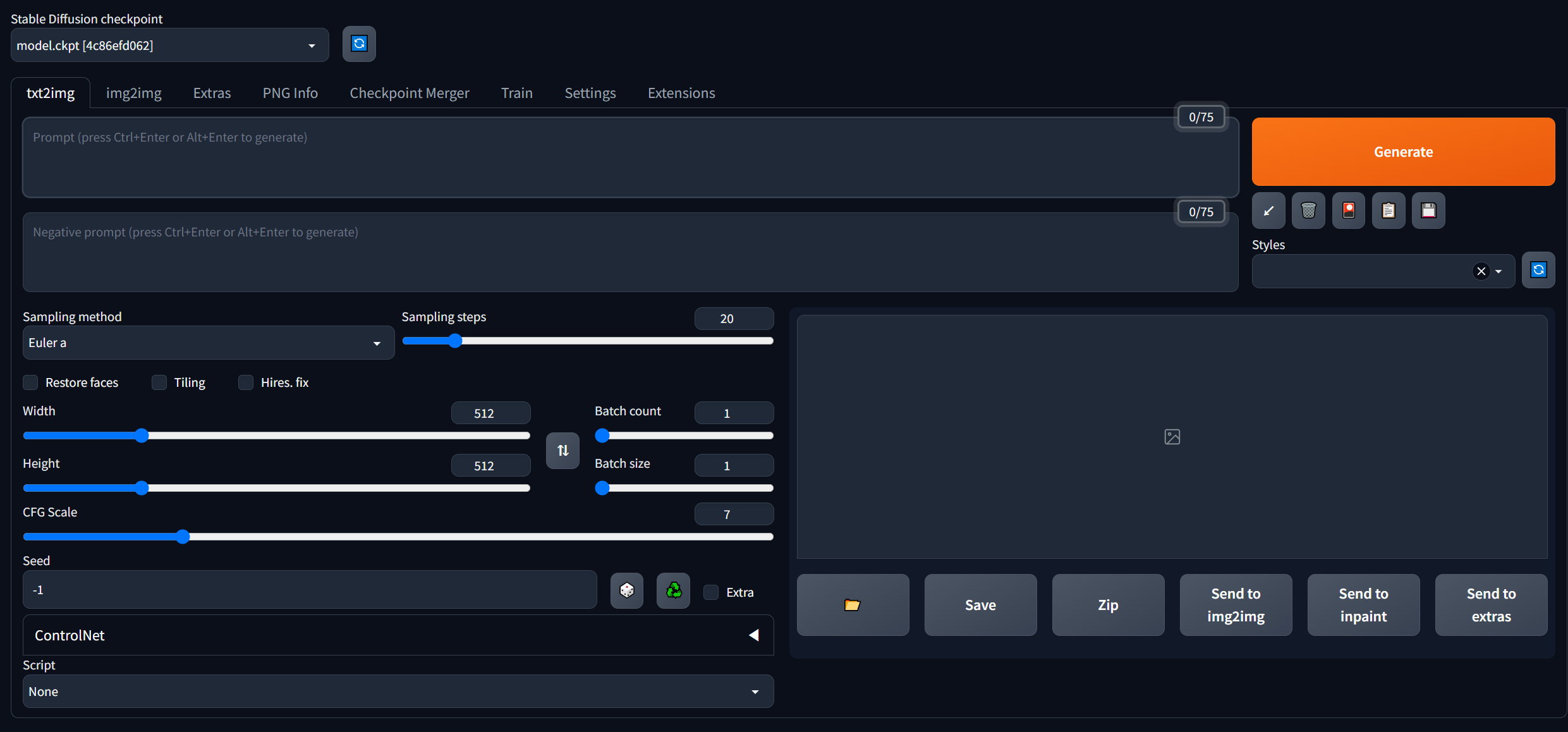Screen dimensions: 1568x732
Task: Open the Extensions tab
Action: click(x=681, y=93)
